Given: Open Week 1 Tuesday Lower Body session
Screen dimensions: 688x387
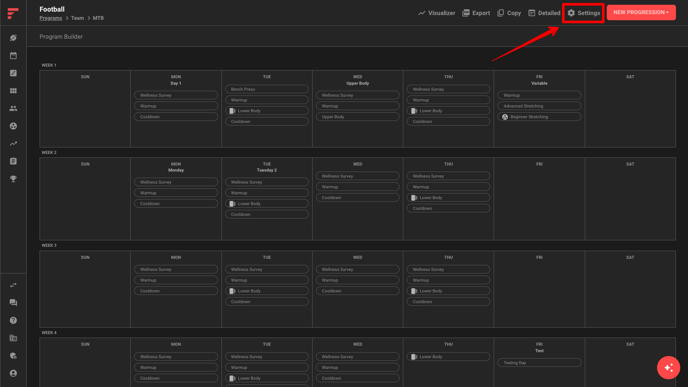Looking at the screenshot, I should point(267,111).
